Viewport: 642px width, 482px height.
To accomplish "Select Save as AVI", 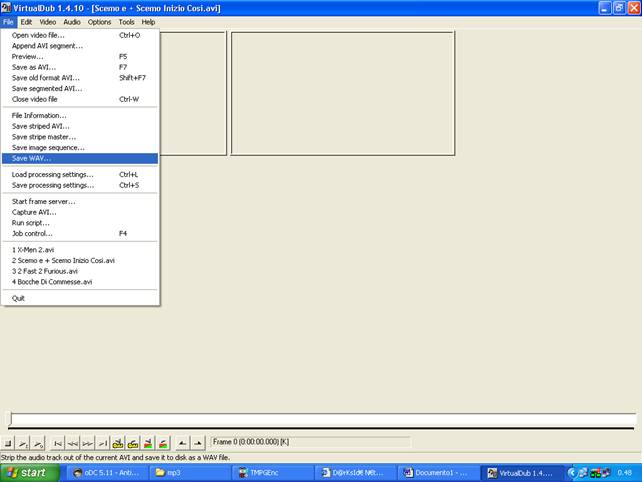I will coord(80,67).
